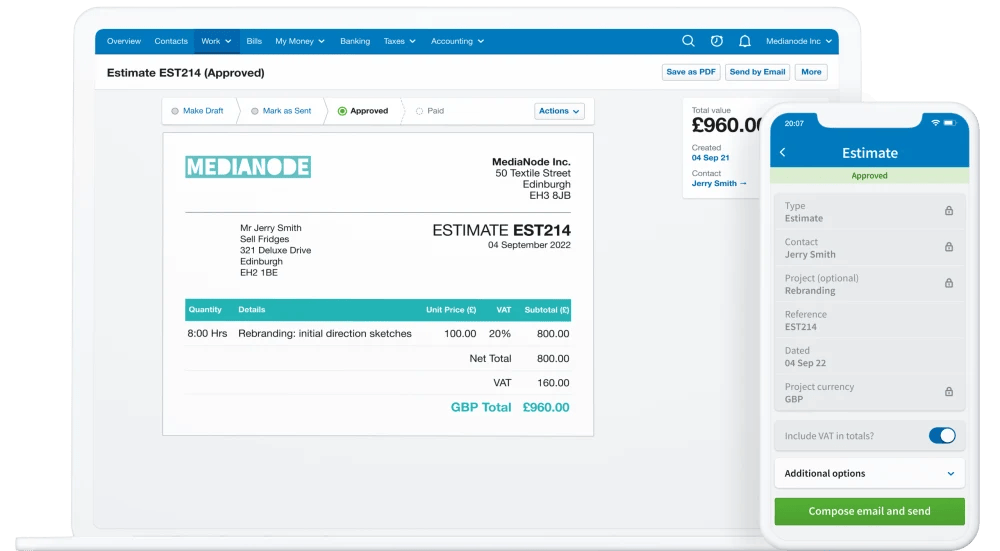Tap the lock icon beside Project currency
Screen dimensions: 1000x551
[949, 392]
